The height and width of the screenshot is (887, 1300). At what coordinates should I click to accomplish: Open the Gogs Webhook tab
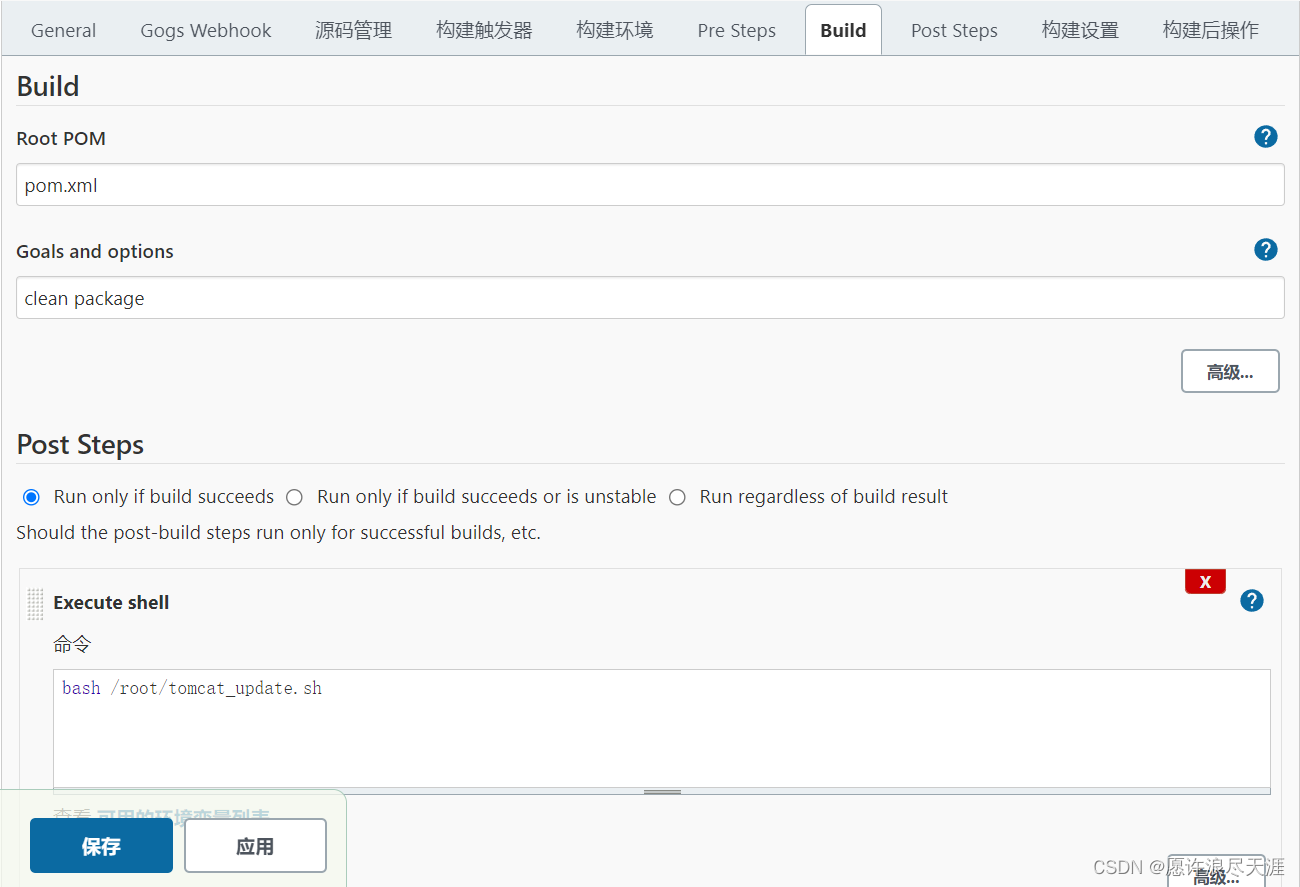pyautogui.click(x=206, y=30)
